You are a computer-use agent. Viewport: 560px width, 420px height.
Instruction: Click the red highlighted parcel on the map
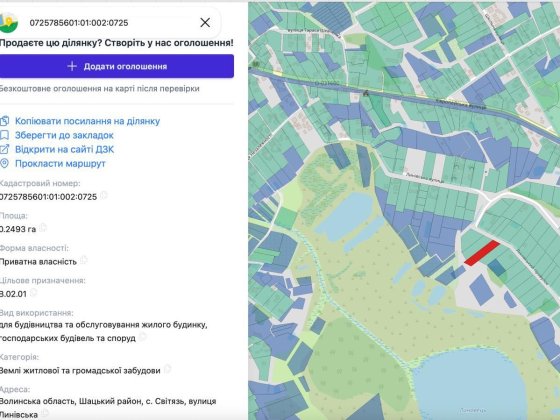[482, 253]
